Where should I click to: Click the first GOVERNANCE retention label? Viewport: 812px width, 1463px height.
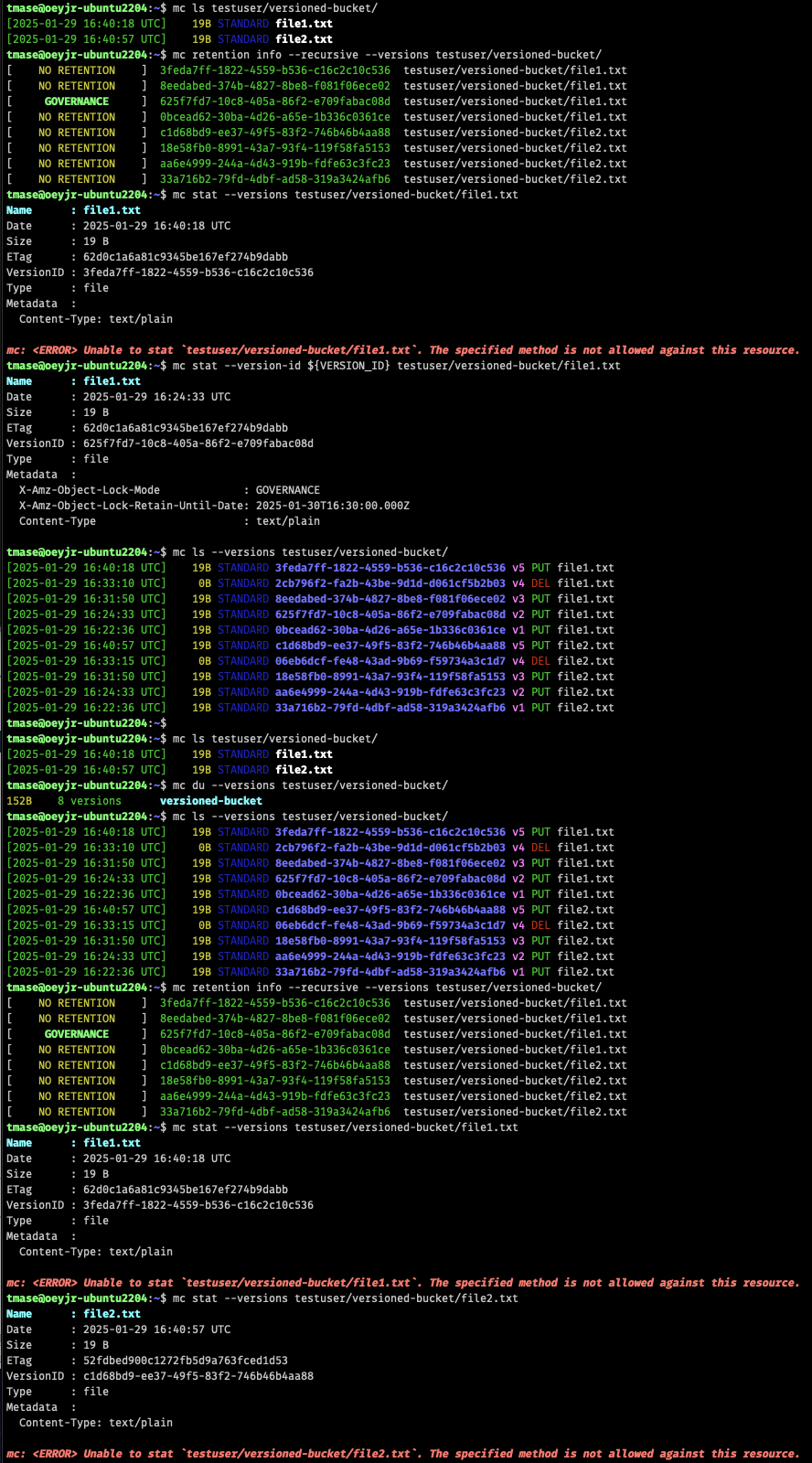click(x=77, y=101)
